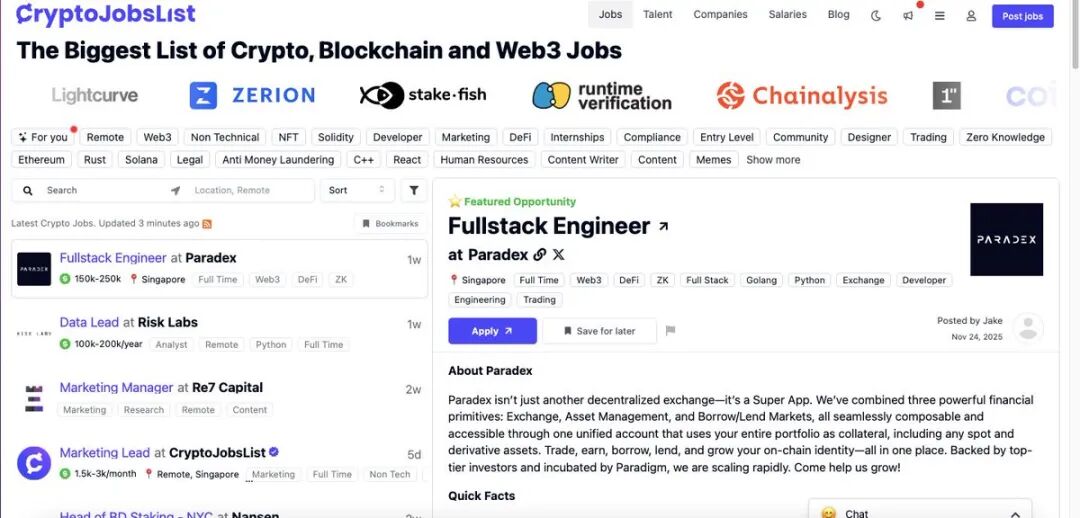This screenshot has width=1080, height=518.
Task: Open the hamburger menu icon
Action: pyautogui.click(x=939, y=15)
